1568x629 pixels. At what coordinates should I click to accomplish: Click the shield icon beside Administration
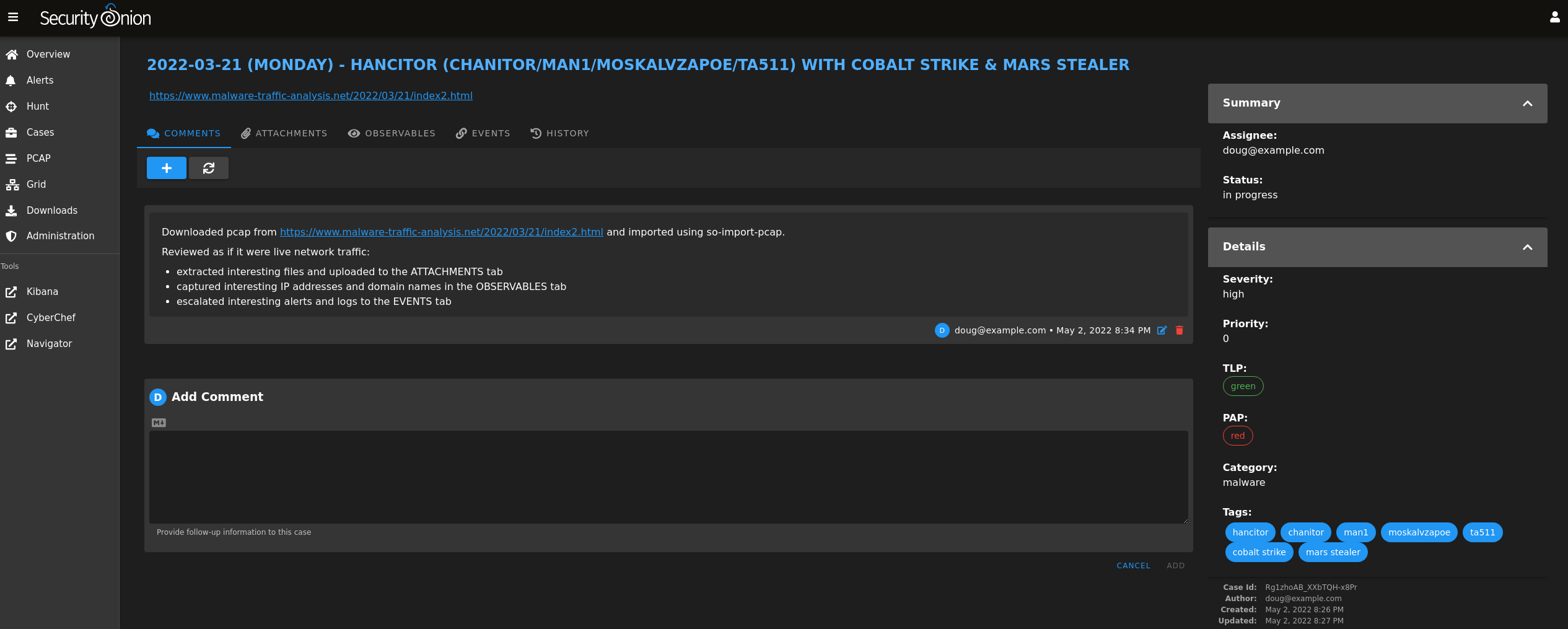[x=11, y=236]
